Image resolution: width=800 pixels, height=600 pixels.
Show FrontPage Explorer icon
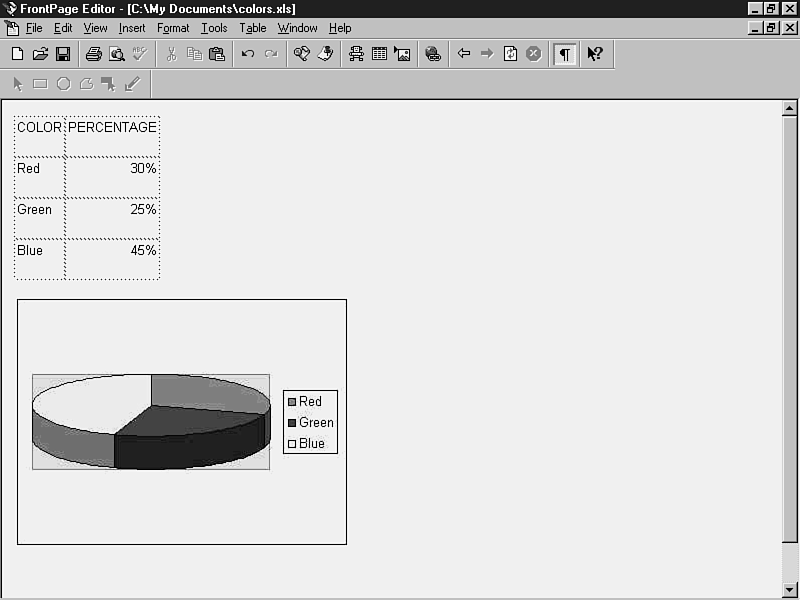tap(302, 54)
